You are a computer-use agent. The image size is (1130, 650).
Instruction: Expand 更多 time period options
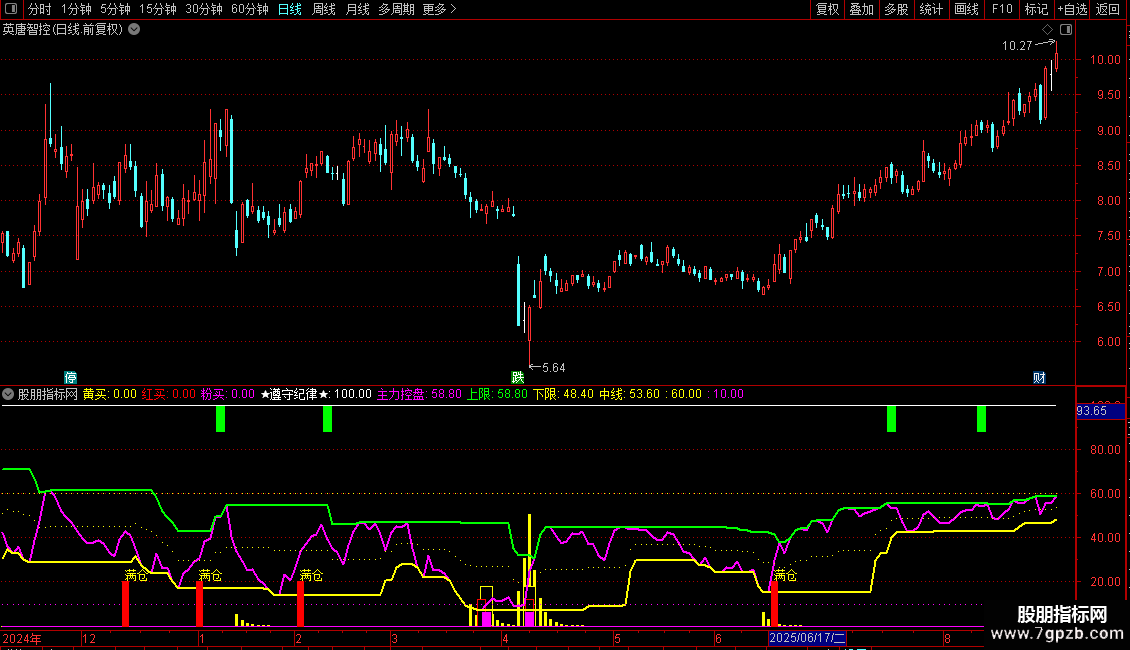(x=439, y=10)
